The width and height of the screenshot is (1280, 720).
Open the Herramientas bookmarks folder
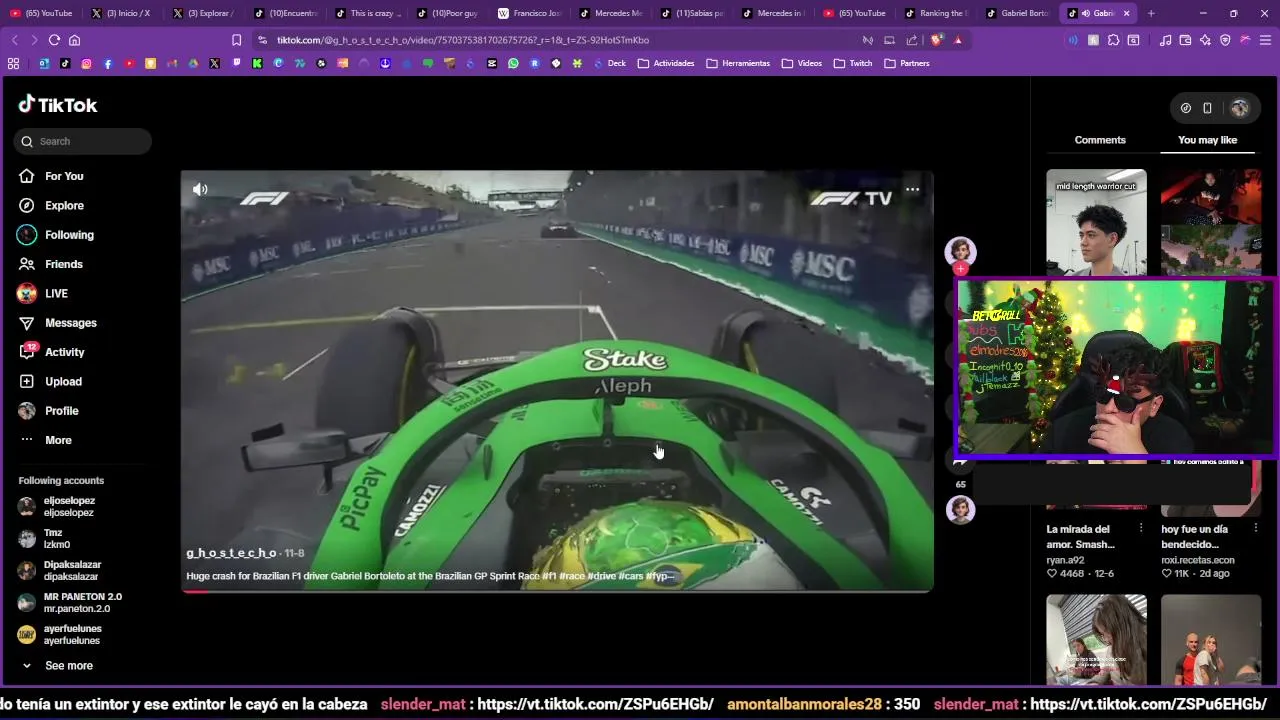pyautogui.click(x=738, y=63)
